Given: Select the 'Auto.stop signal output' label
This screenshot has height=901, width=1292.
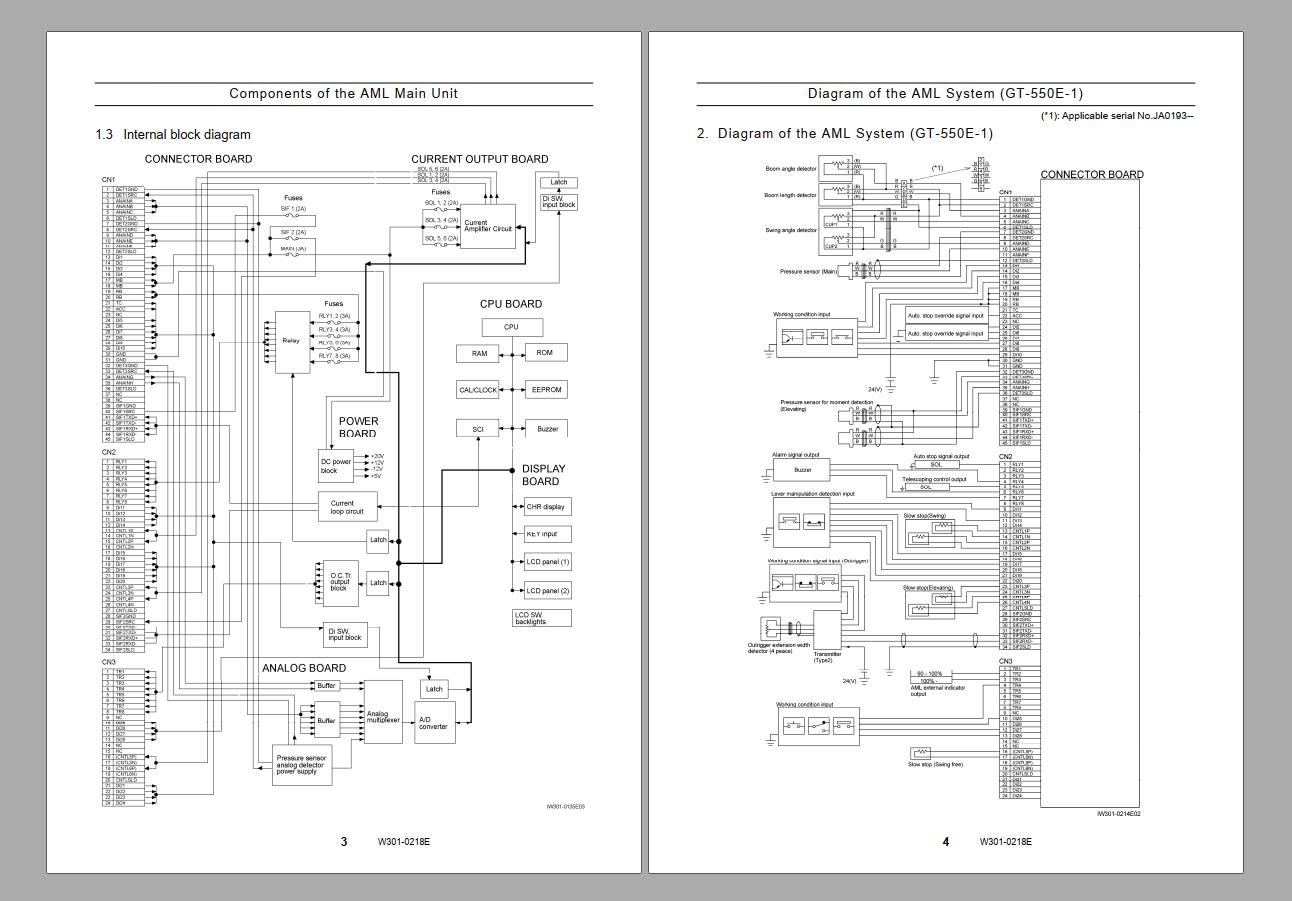Looking at the screenshot, I should click(941, 456).
